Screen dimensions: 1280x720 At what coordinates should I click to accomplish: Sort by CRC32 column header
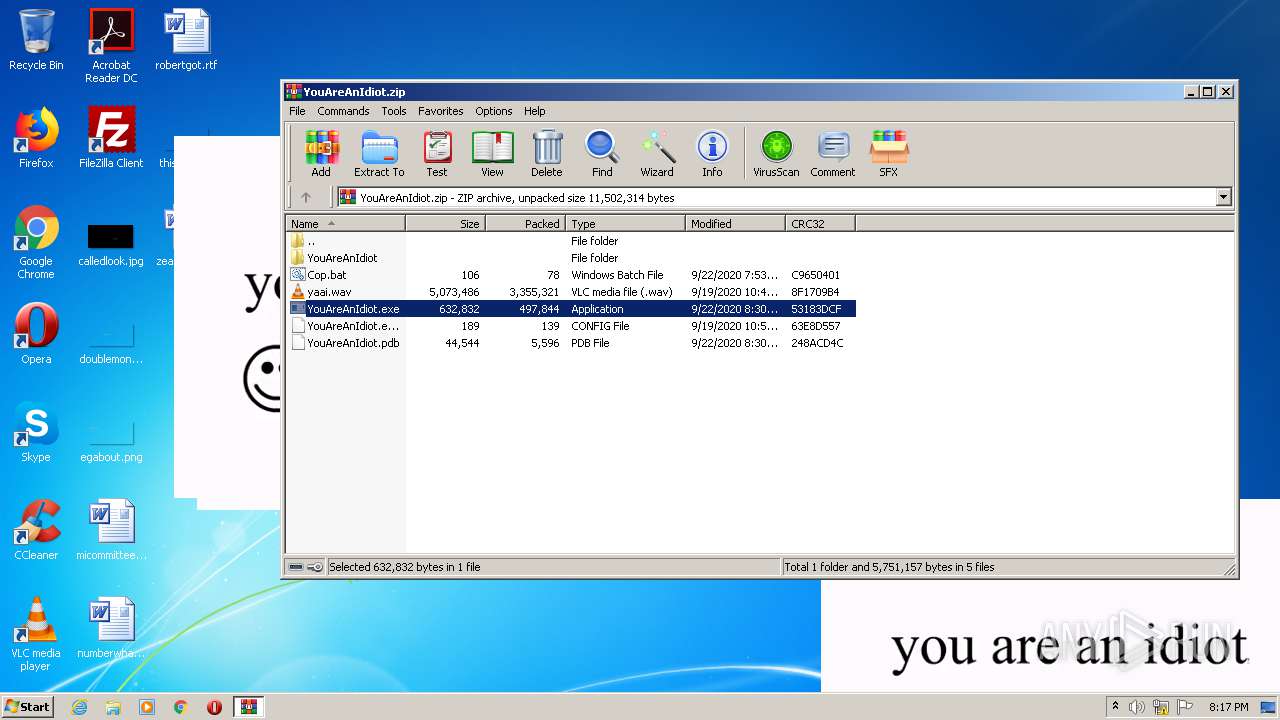pyautogui.click(x=821, y=224)
